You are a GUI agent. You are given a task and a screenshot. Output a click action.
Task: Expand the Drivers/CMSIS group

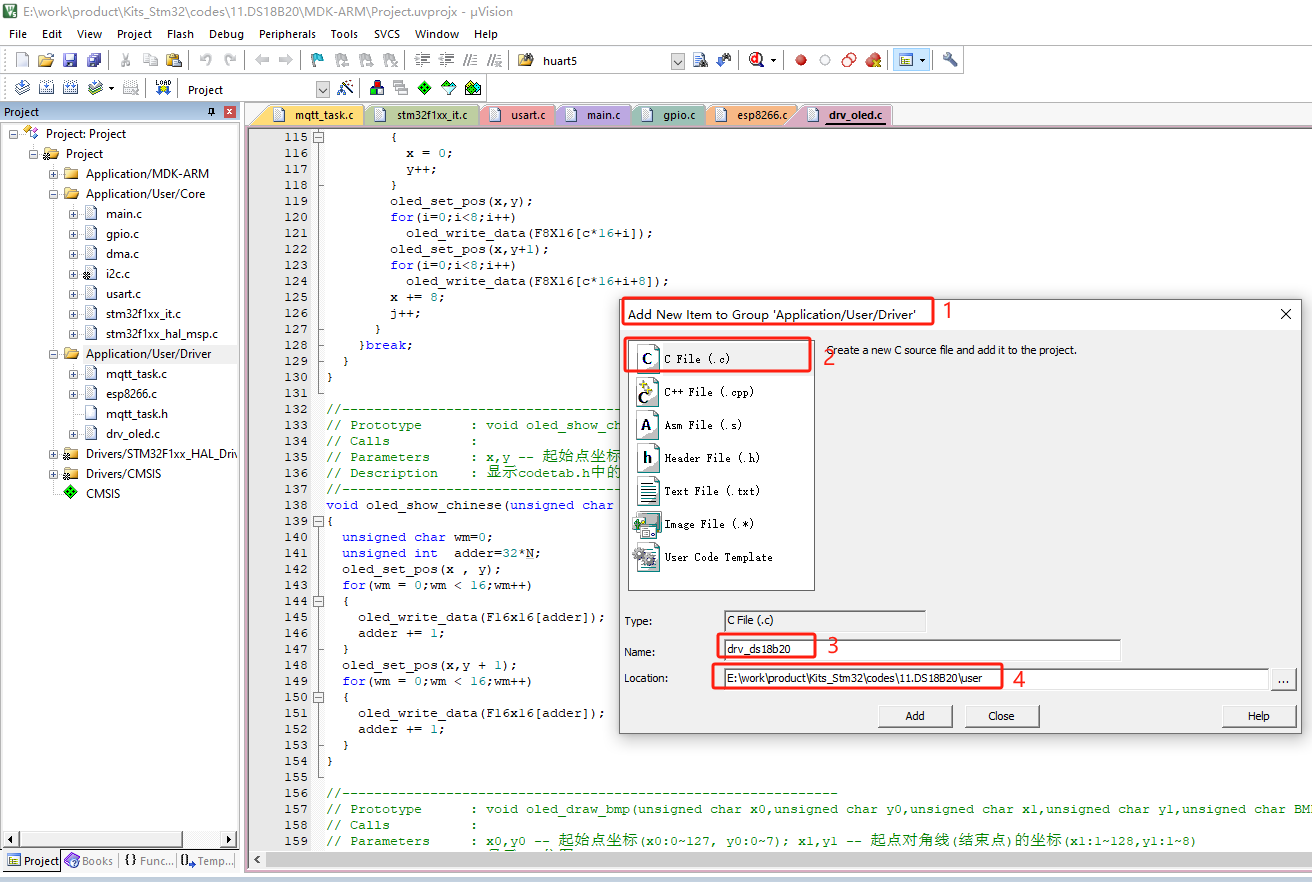coord(54,474)
